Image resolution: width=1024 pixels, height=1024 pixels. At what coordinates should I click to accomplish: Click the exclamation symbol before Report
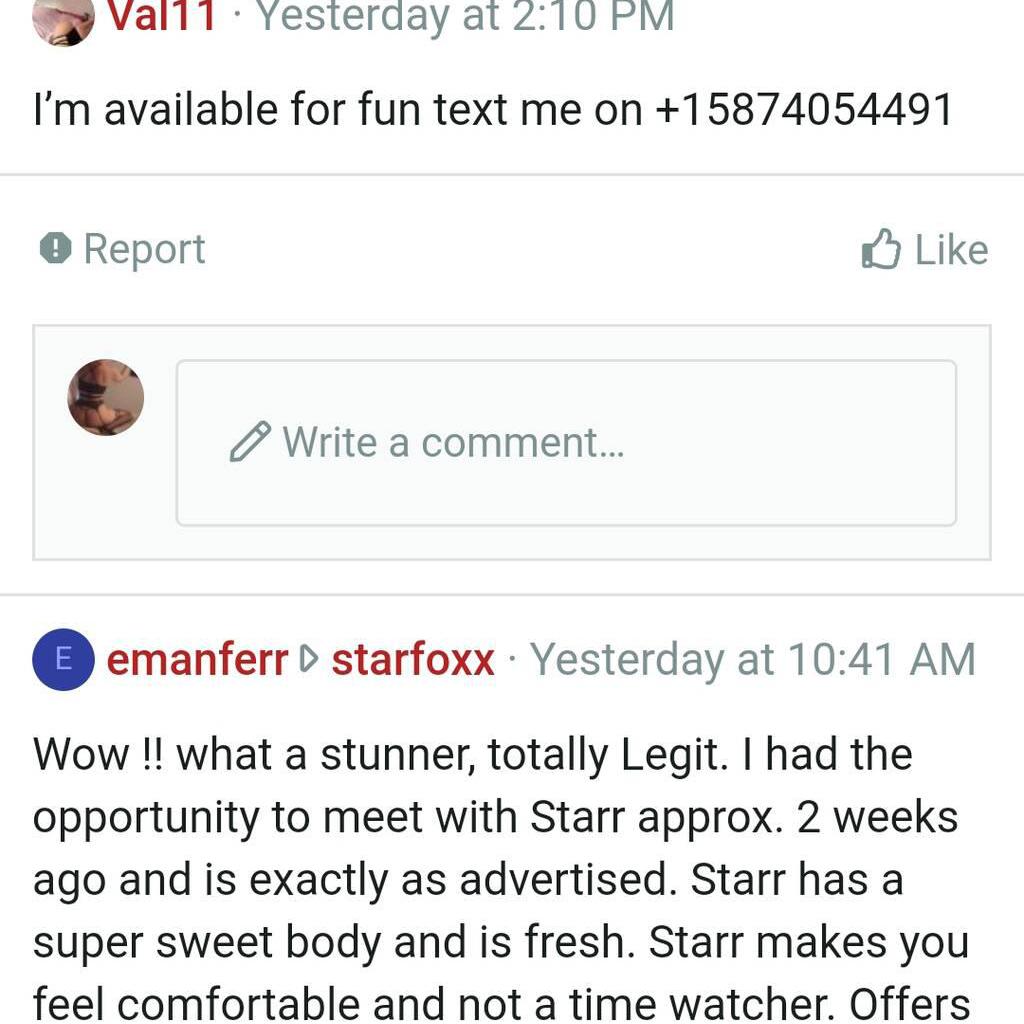pyautogui.click(x=57, y=249)
